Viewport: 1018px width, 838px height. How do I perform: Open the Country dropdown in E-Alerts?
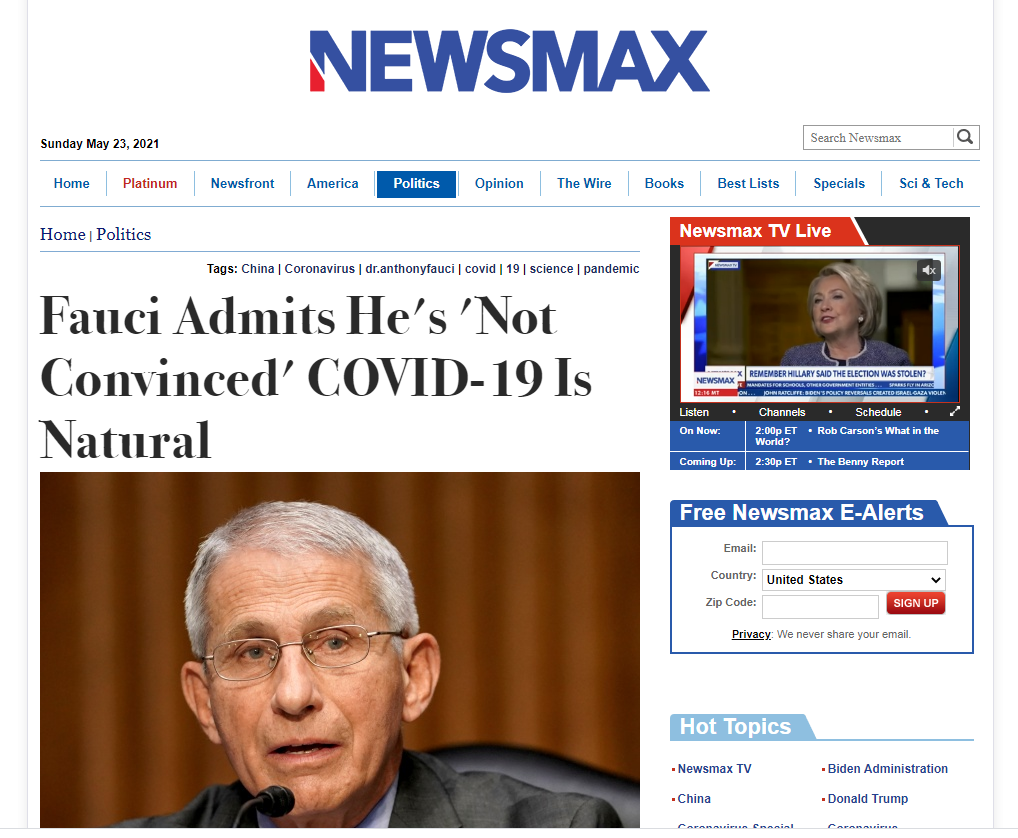(854, 580)
